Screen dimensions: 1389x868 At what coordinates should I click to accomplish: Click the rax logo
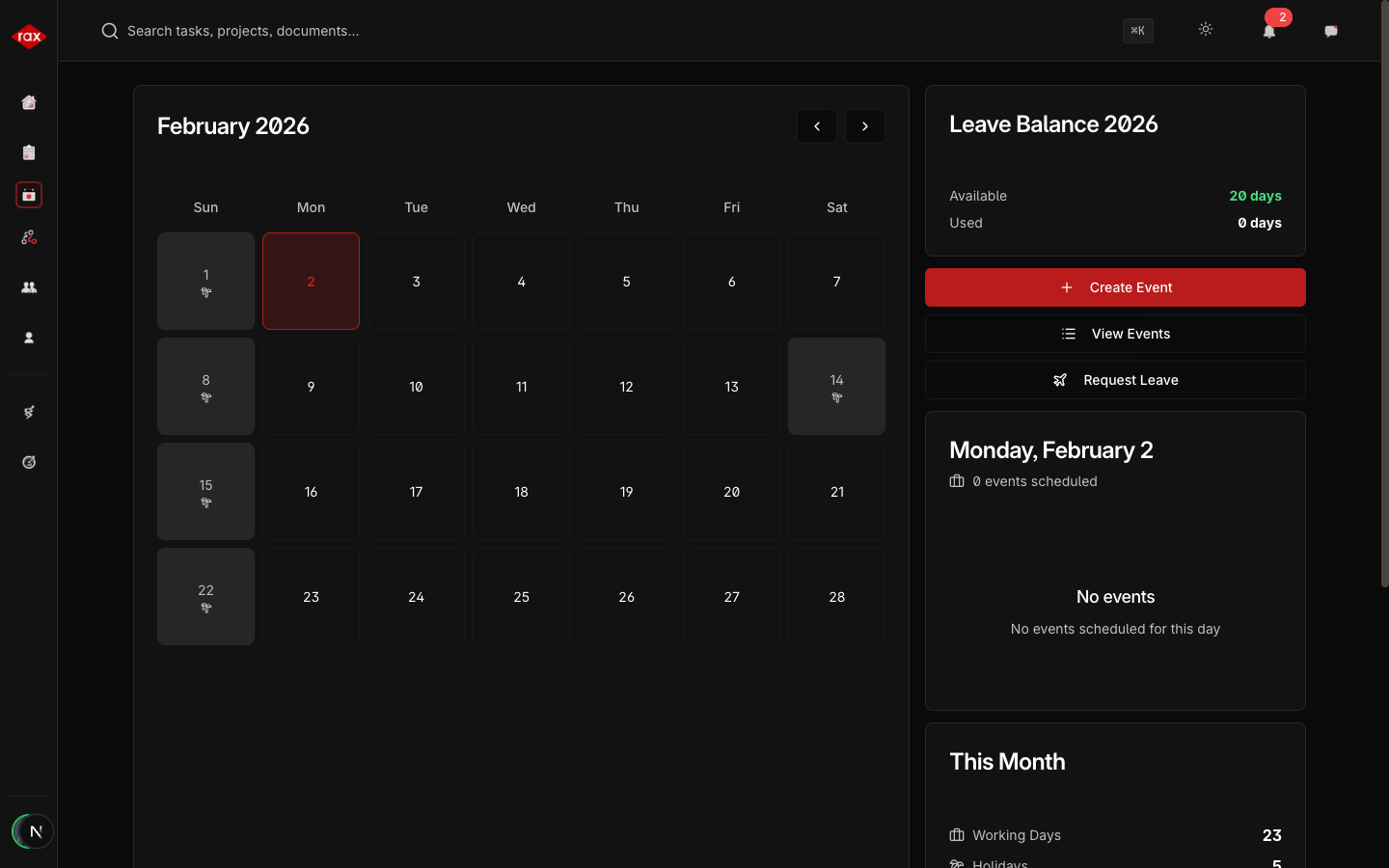29,37
